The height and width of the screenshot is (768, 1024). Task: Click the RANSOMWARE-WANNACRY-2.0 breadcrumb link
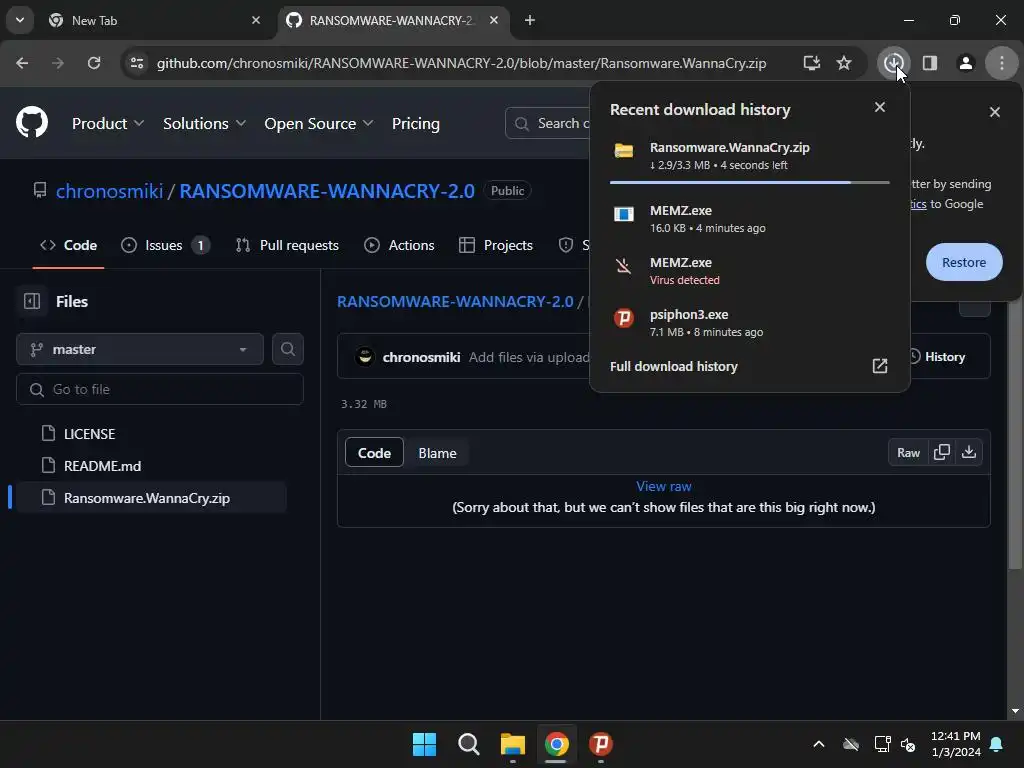[455, 301]
